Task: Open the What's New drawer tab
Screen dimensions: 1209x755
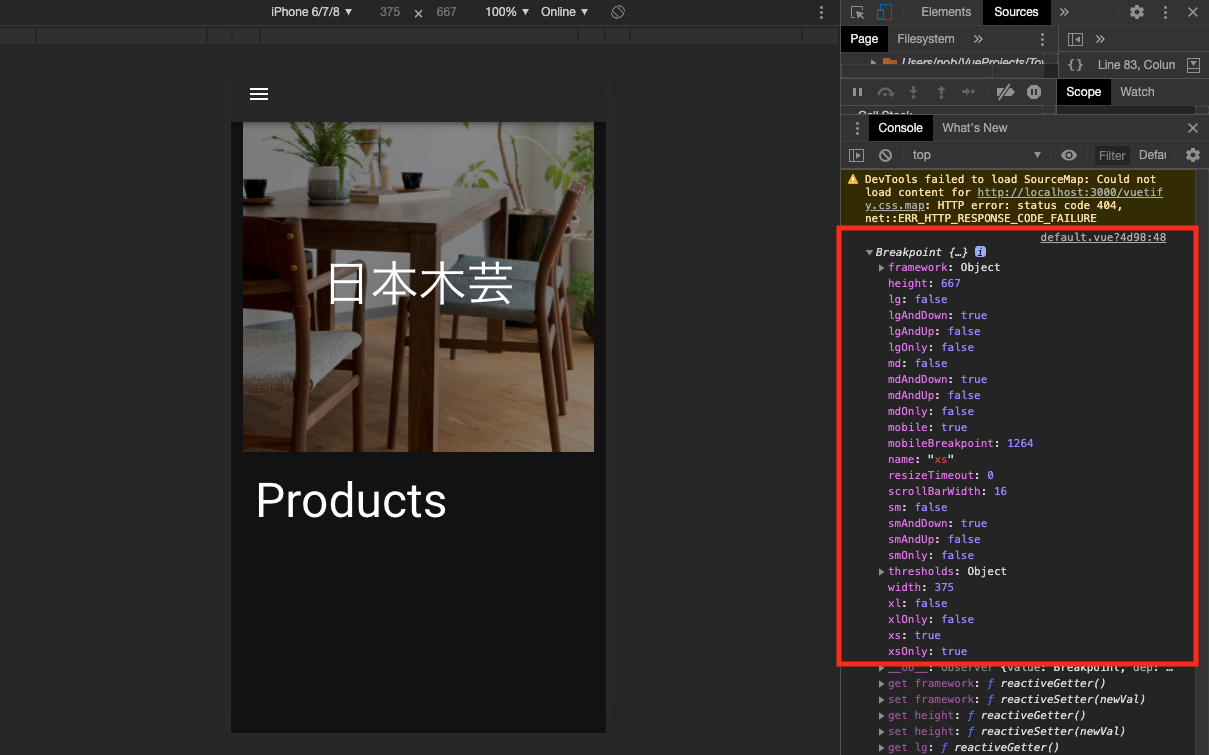Action: coord(974,128)
